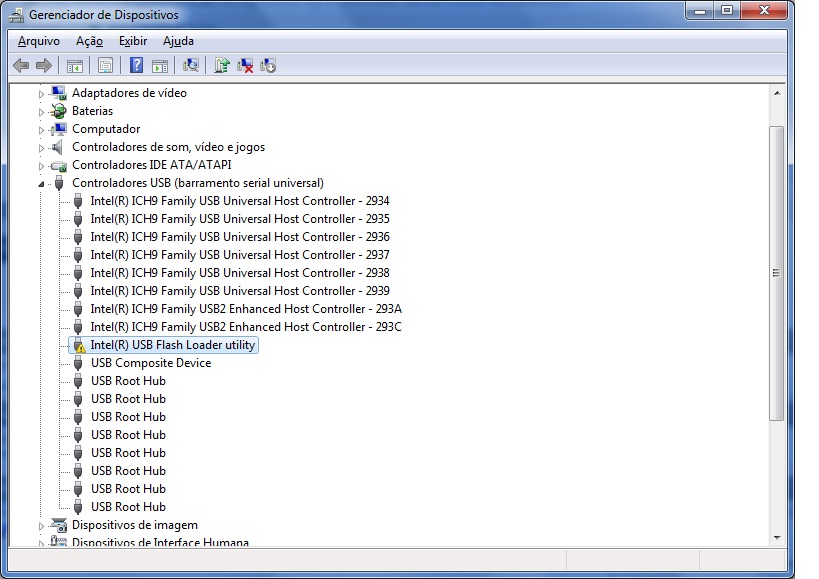Open the Arquivo menu
The height and width of the screenshot is (579, 819).
point(39,41)
